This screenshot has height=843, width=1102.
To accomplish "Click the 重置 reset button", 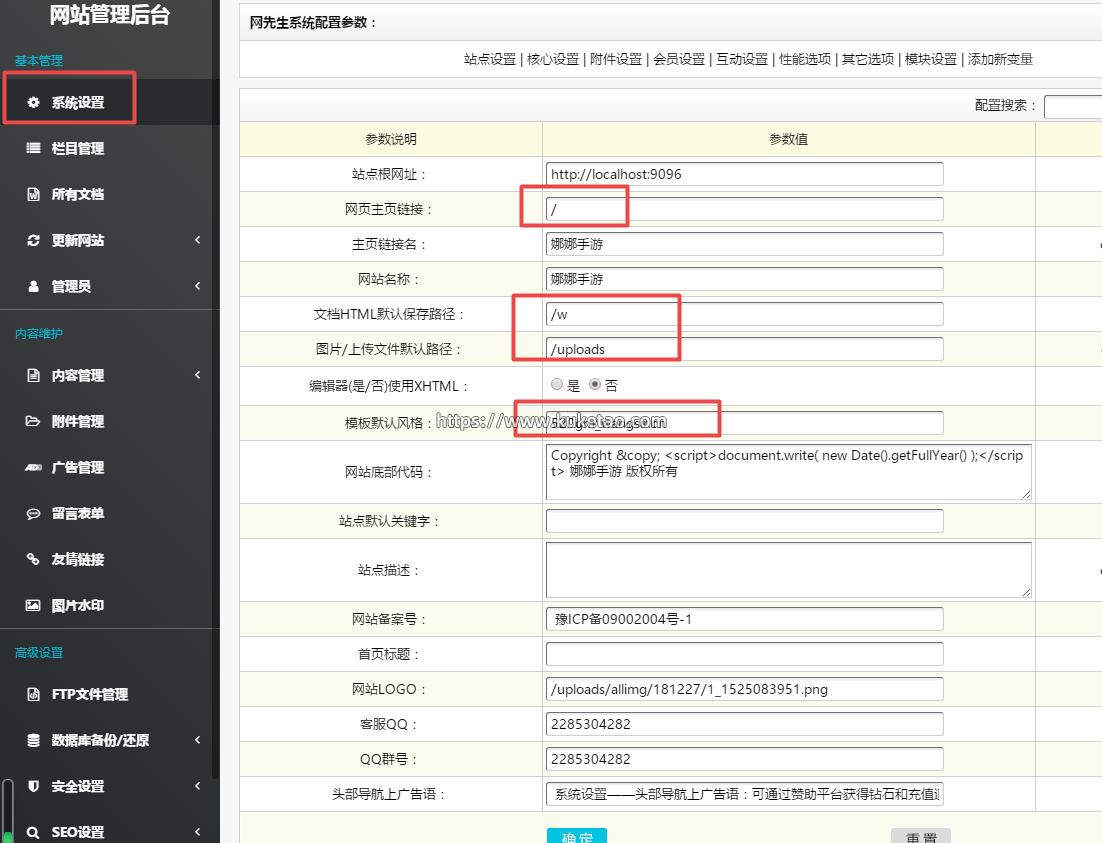I will click(x=921, y=836).
